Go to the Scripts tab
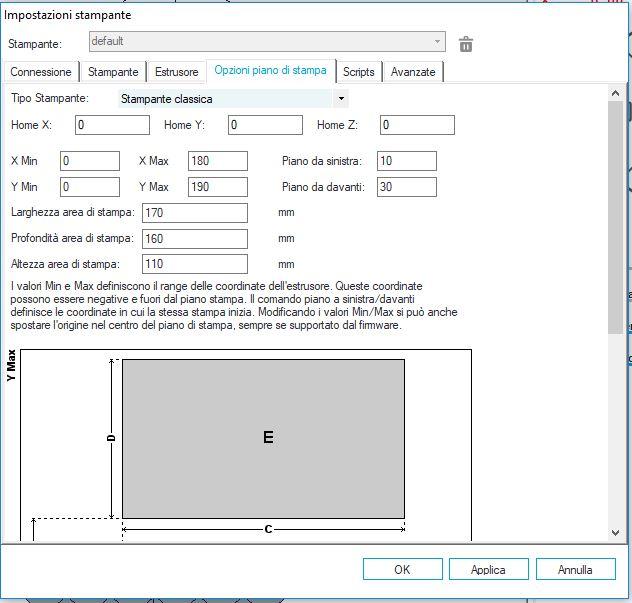Screen dimensions: 632x603 tap(358, 72)
